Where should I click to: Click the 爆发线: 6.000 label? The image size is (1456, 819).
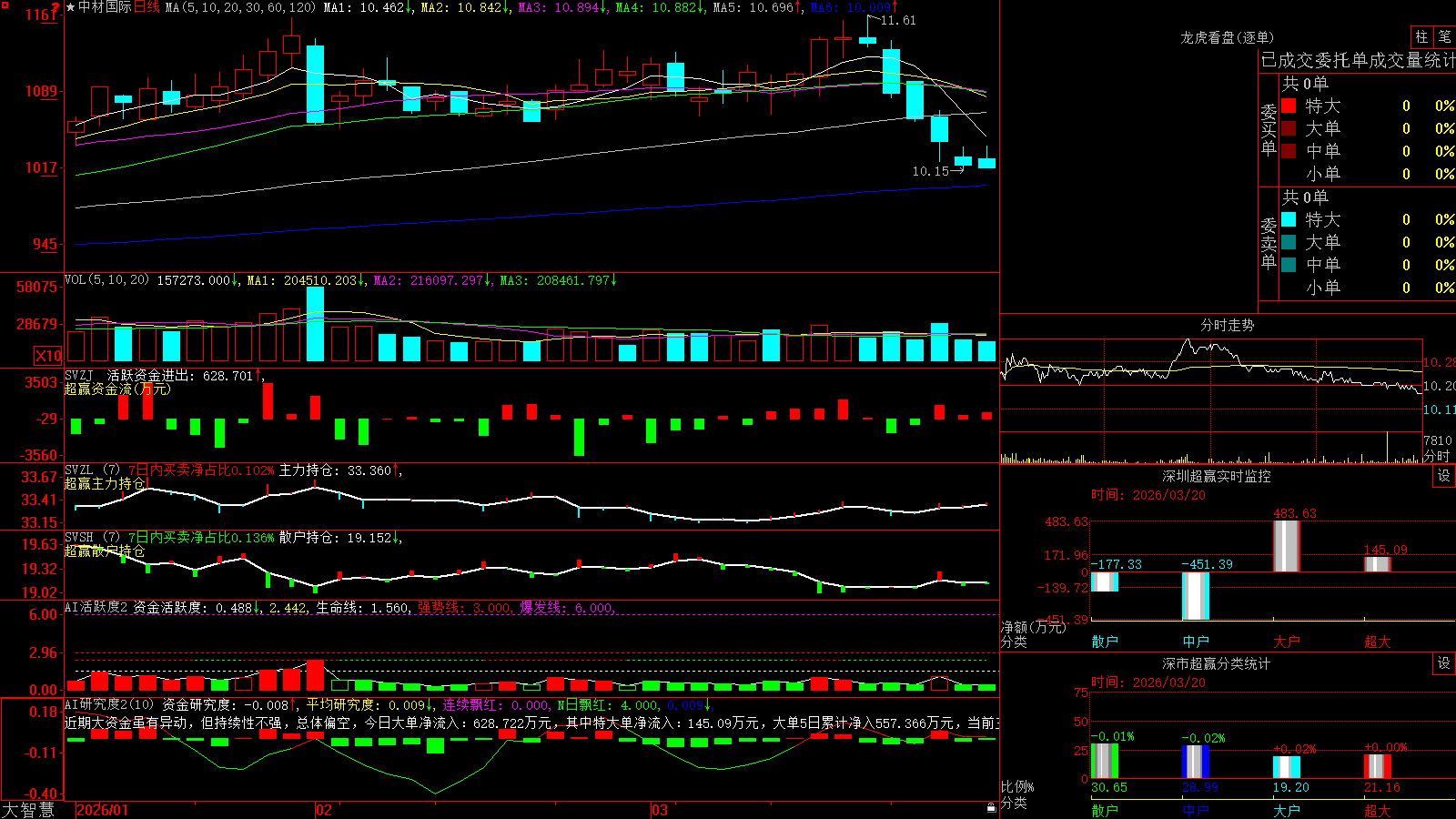pos(567,607)
